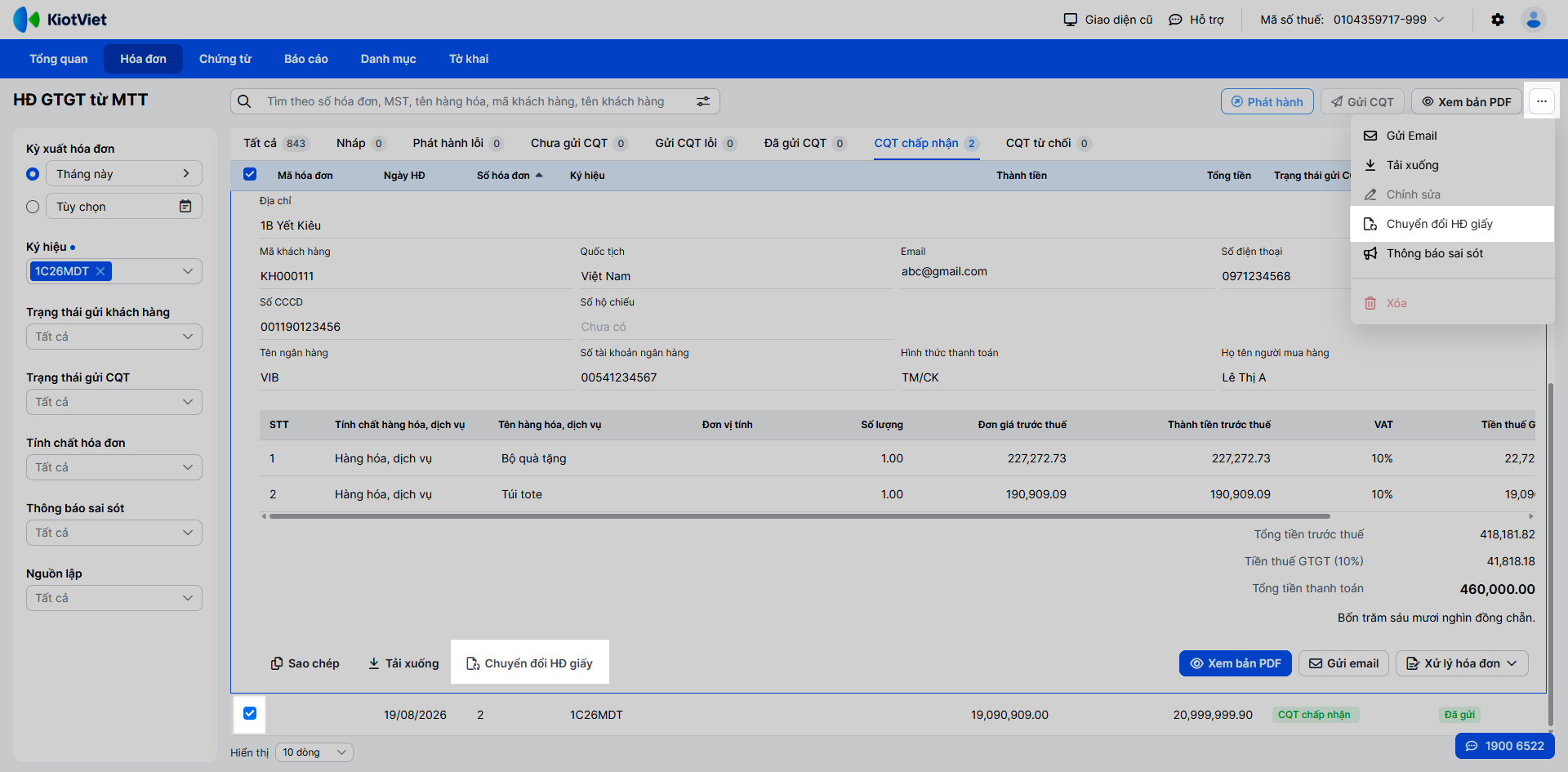Switch to the CQT từ chối tab
1568x772 pixels.
pos(1049,143)
